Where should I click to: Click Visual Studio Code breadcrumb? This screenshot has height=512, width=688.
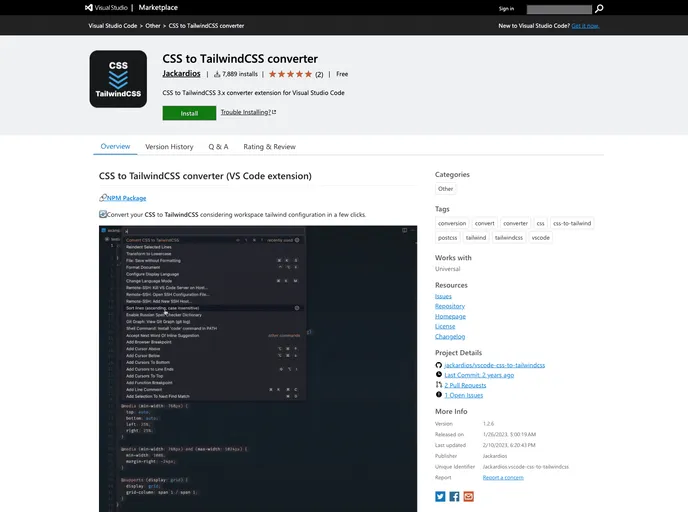point(113,26)
